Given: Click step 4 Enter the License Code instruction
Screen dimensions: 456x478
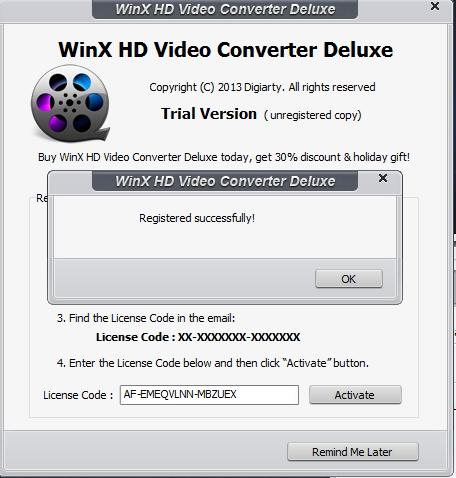Looking at the screenshot, I should 213,363.
